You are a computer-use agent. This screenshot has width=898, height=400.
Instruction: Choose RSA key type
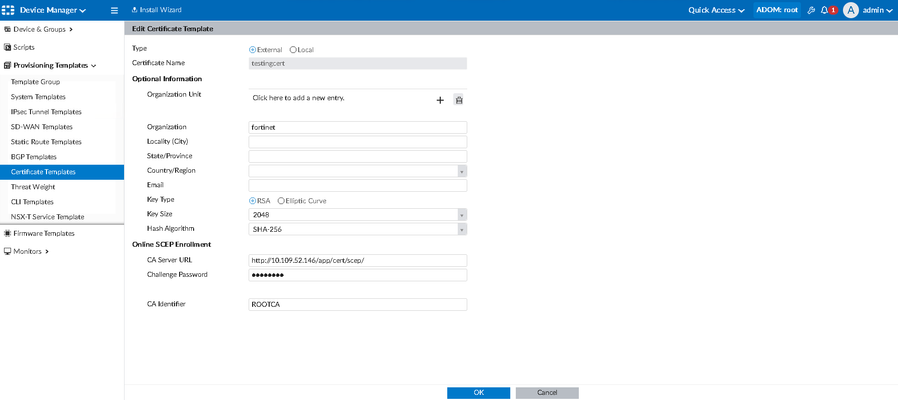coord(252,201)
